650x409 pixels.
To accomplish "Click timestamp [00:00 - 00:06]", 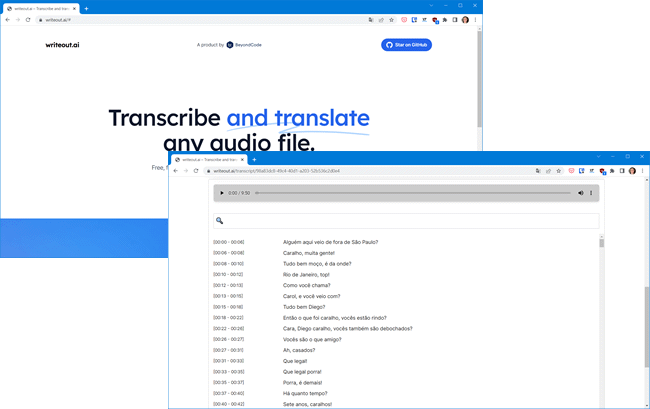I will 229,242.
